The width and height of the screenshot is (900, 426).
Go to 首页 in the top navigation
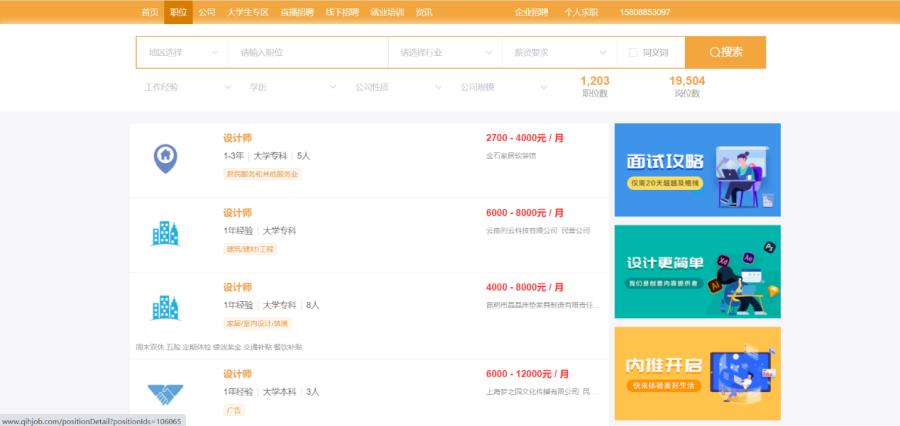pos(150,12)
